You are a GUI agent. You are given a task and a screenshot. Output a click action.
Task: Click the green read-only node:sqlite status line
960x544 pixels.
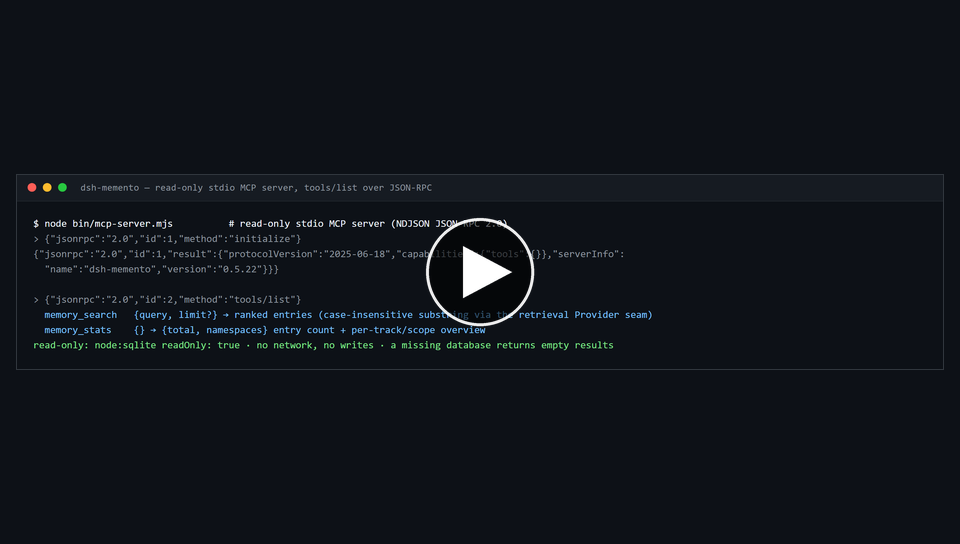[323, 346]
